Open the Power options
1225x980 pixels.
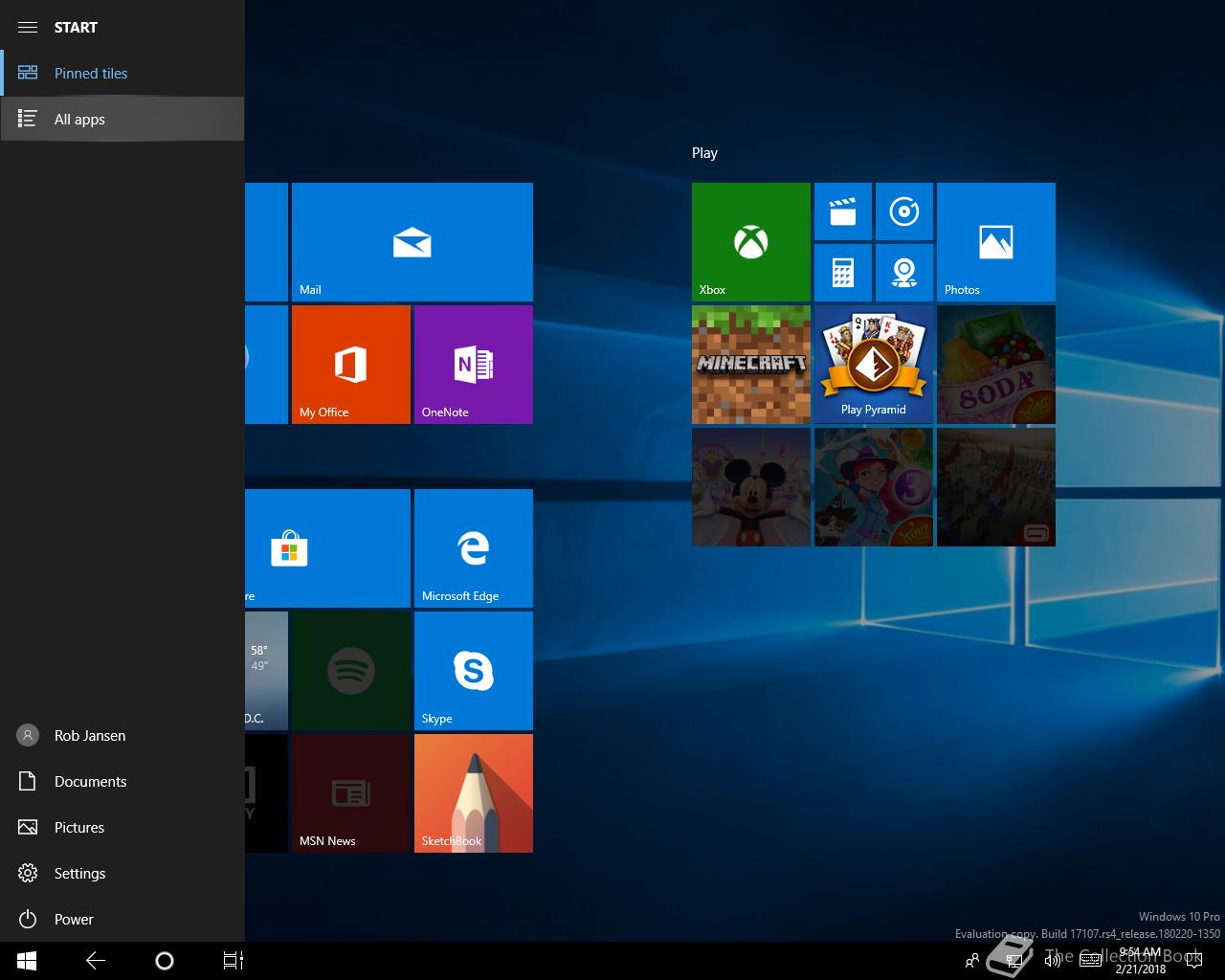point(122,919)
